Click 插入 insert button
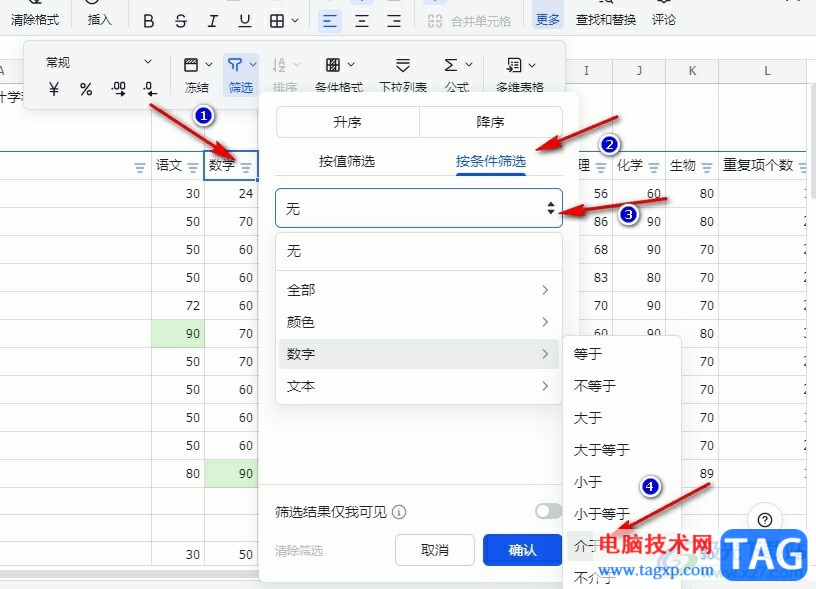 99,20
